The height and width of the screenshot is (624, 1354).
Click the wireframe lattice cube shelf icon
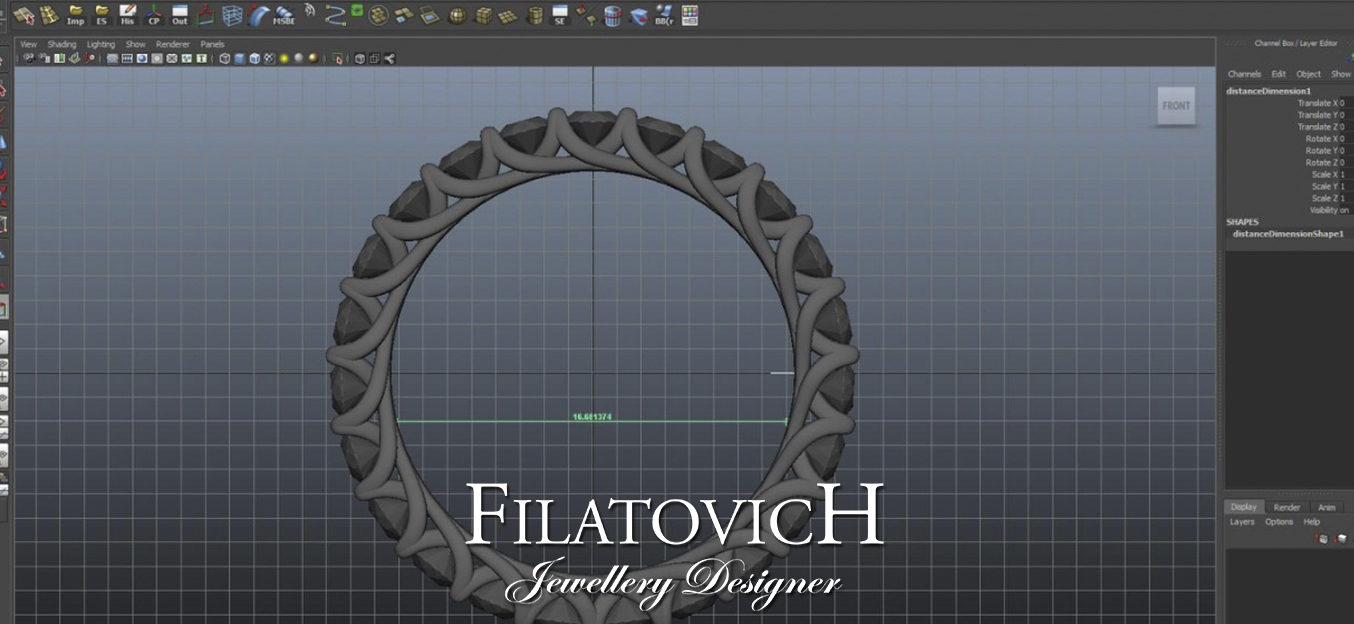[x=232, y=16]
